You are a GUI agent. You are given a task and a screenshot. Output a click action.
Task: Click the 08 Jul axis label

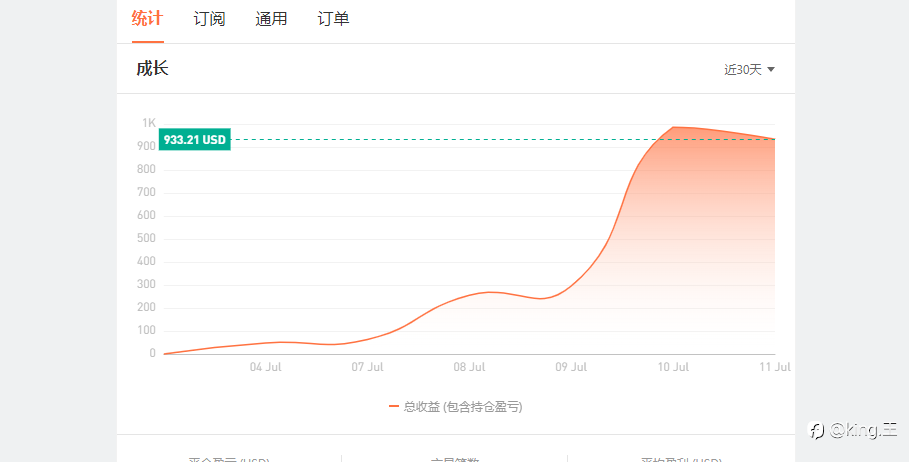point(469,367)
